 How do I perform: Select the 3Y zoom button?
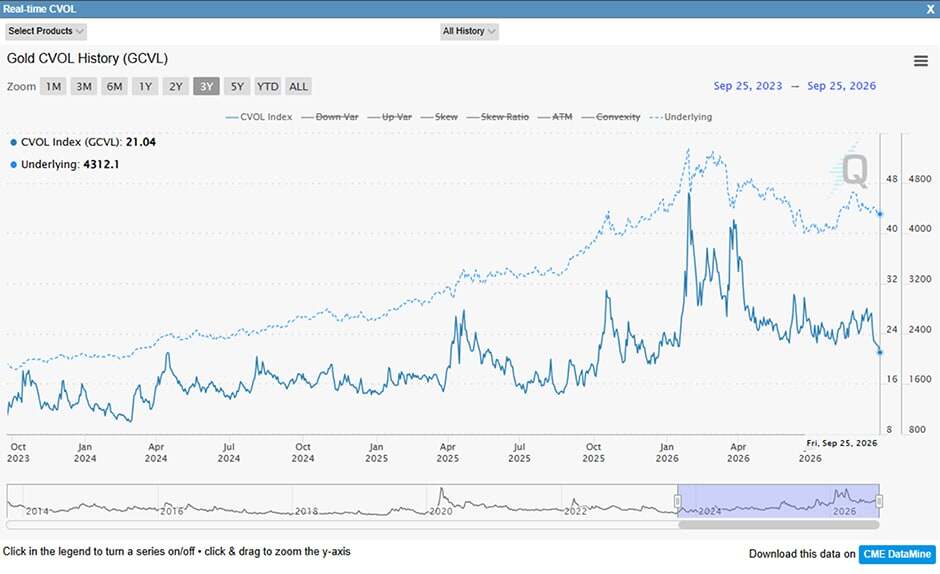[x=206, y=86]
